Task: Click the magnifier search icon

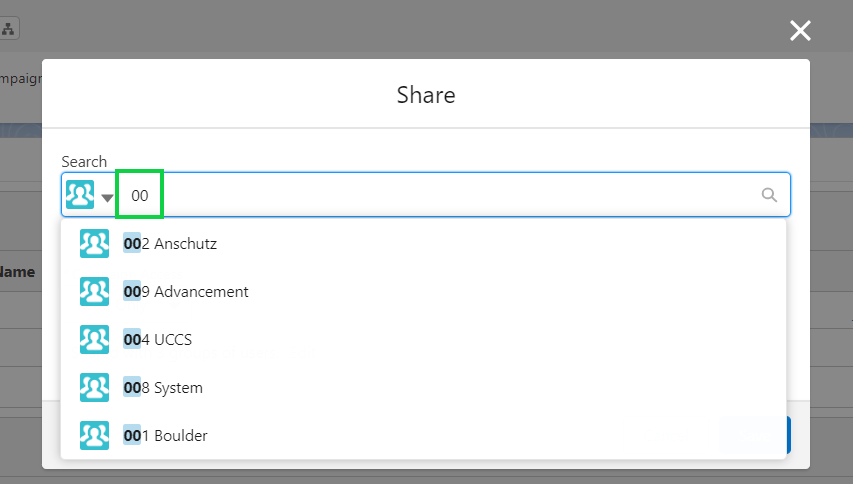Action: tap(769, 195)
